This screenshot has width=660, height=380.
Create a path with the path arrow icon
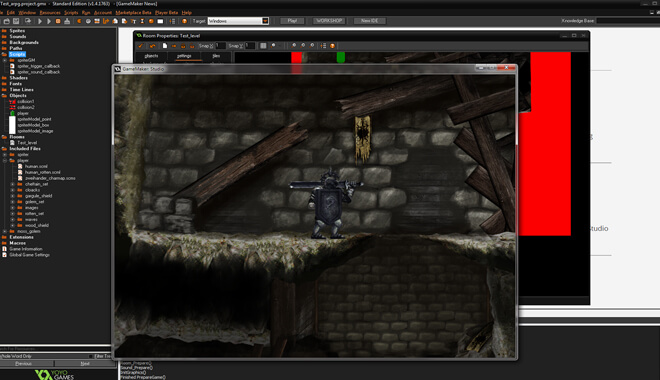click(106, 21)
